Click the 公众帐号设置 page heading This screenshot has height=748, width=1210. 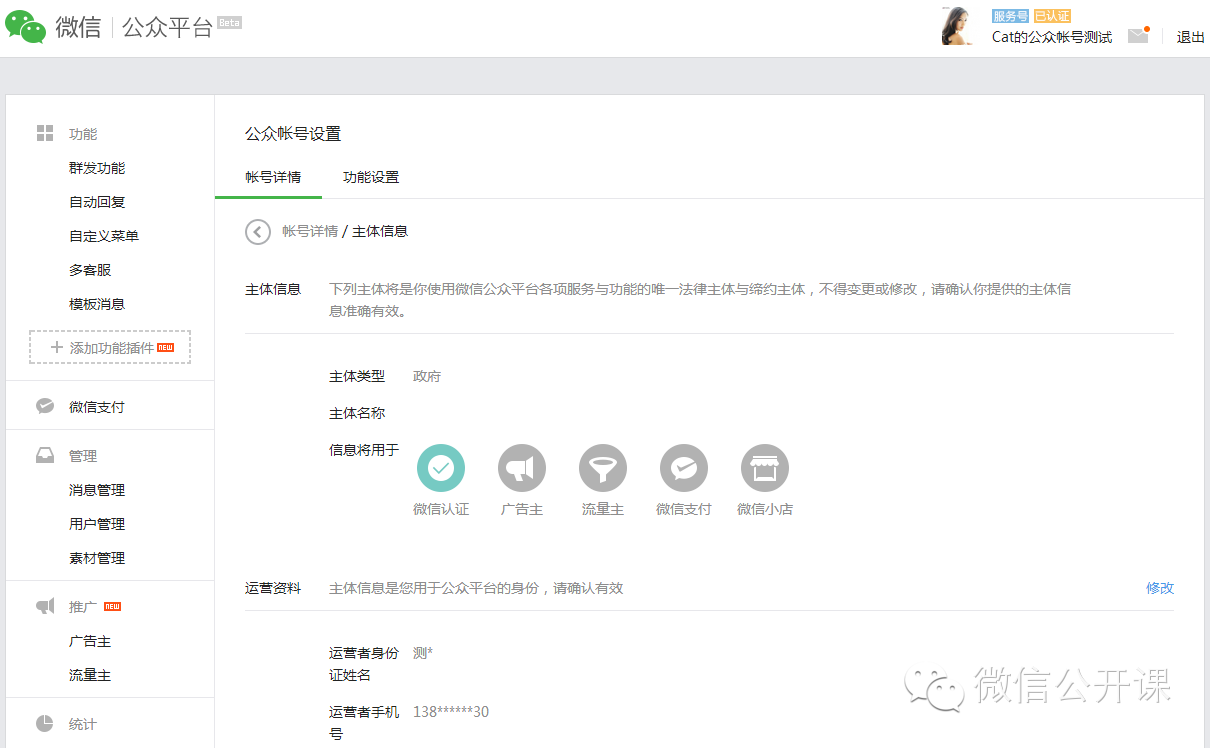(x=293, y=134)
